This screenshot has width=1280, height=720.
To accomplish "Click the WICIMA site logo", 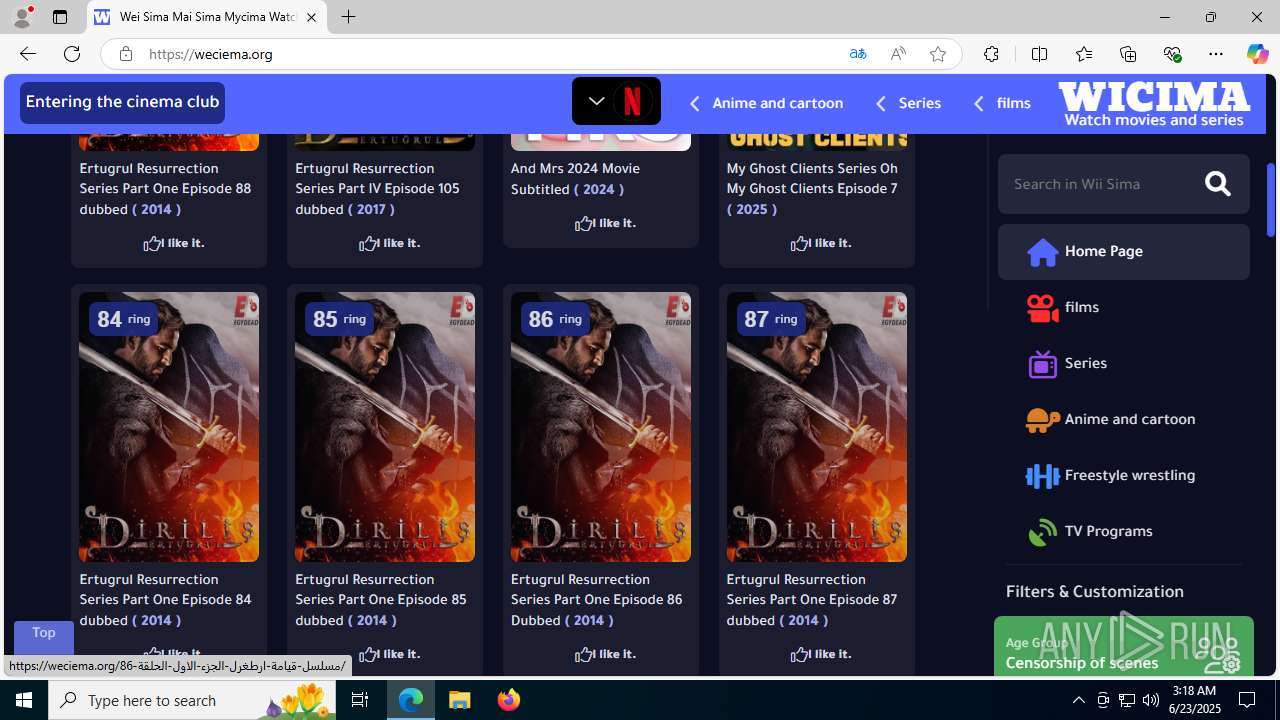I will pos(1154,104).
